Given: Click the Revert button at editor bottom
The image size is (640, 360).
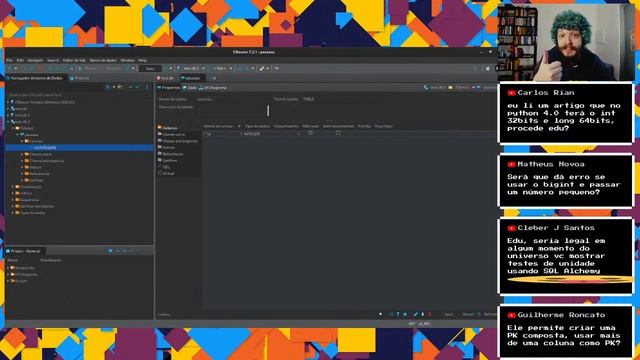Looking at the screenshot, I should [468, 314].
